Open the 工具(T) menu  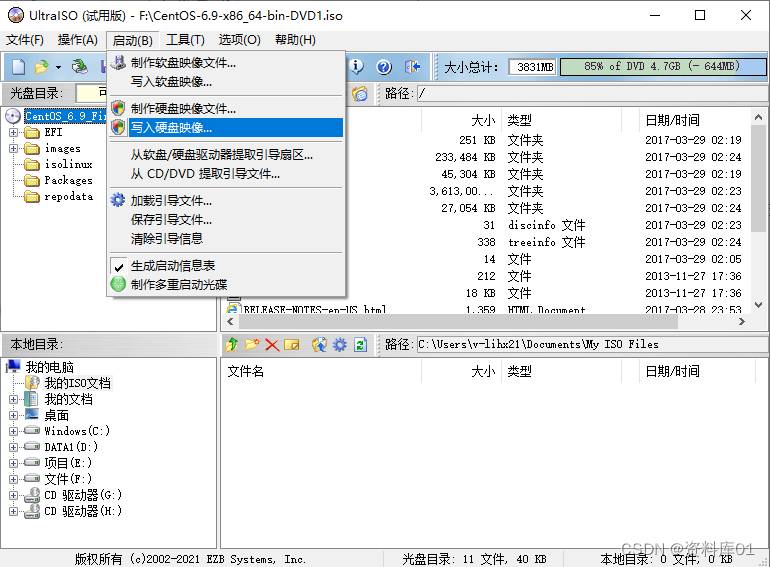pyautogui.click(x=185, y=40)
